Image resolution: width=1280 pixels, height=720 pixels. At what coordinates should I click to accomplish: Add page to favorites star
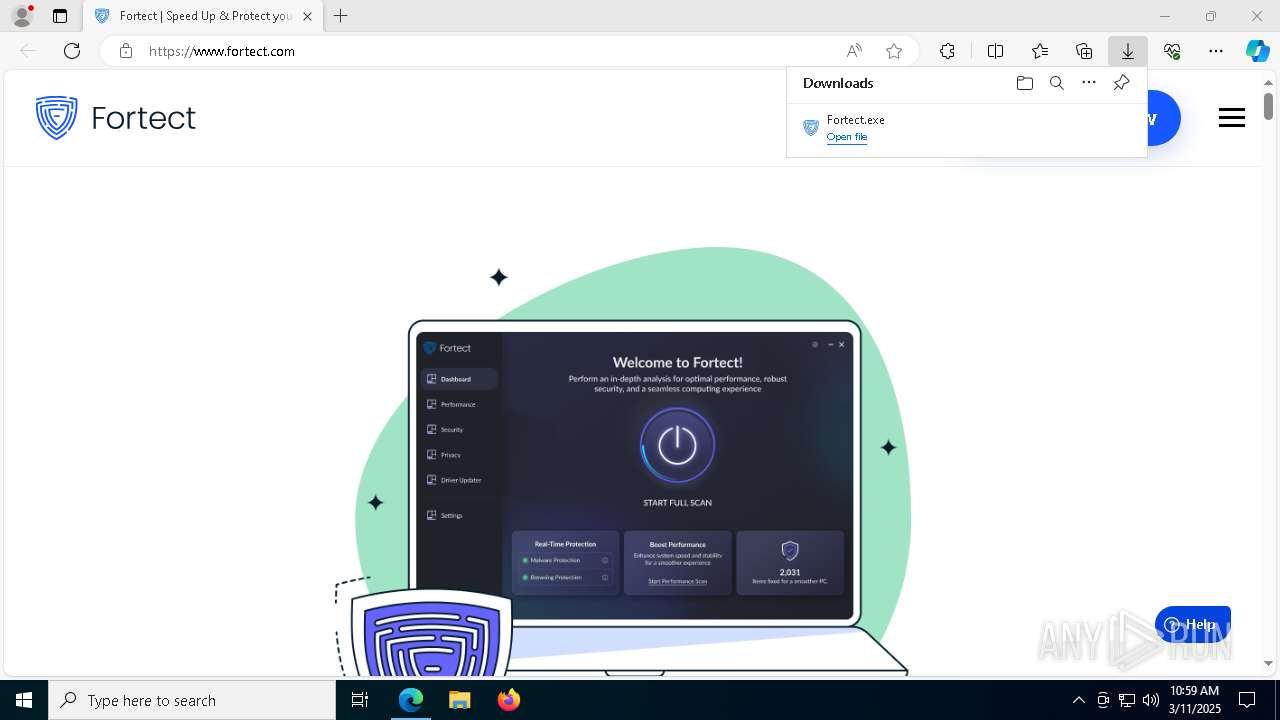click(x=894, y=51)
